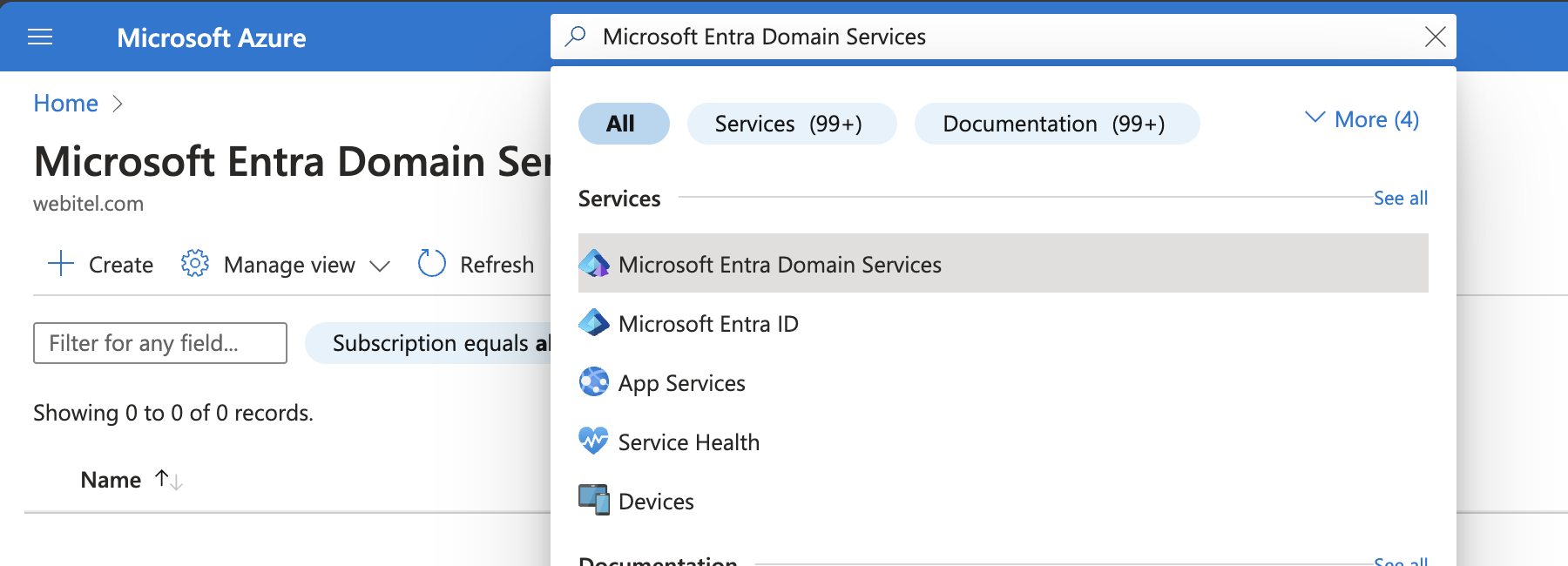This screenshot has height=566, width=1568.
Task: Open Devices result
Action: 1004,501
